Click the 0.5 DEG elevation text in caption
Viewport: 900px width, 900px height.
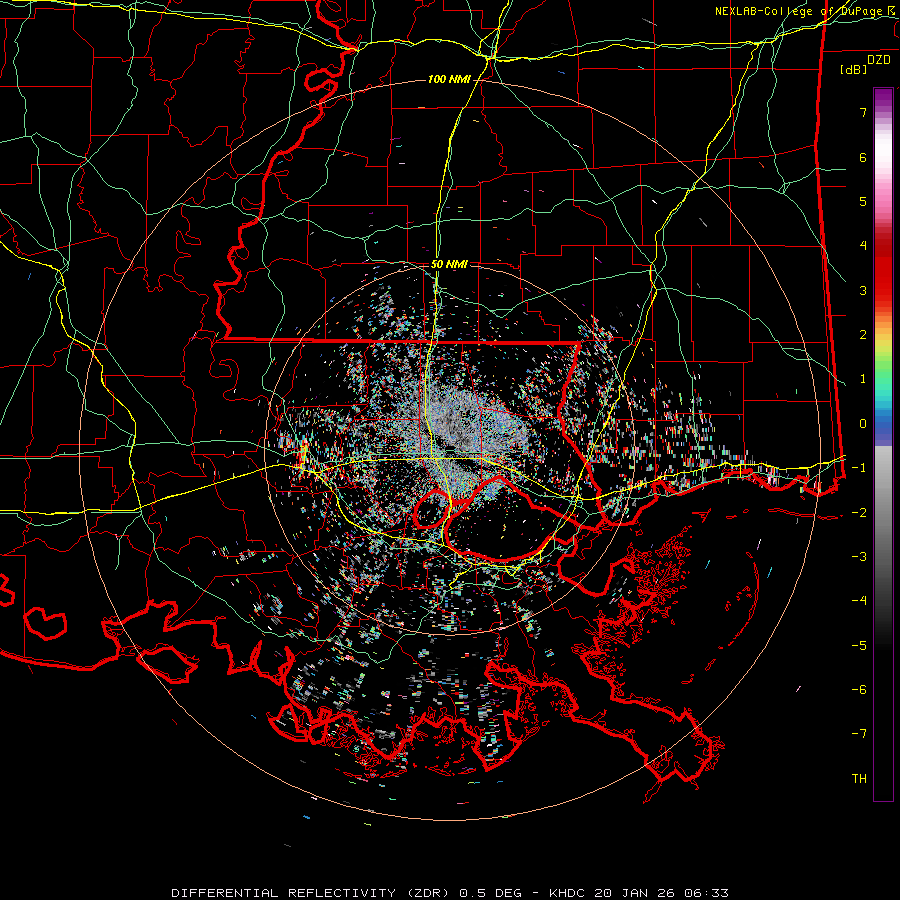(x=490, y=893)
